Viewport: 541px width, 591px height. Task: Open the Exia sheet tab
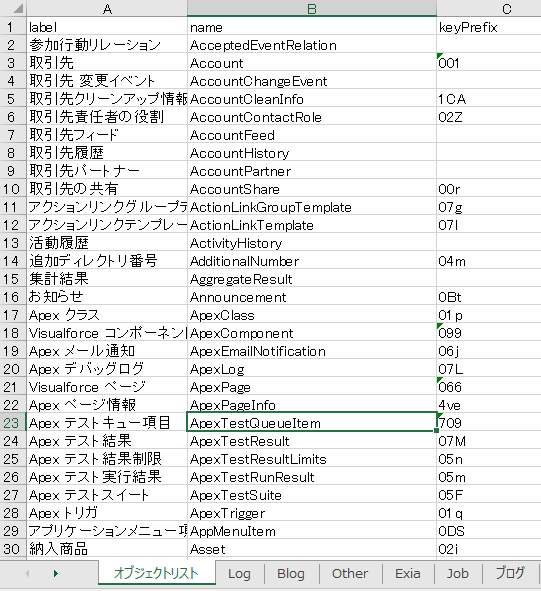[x=408, y=573]
